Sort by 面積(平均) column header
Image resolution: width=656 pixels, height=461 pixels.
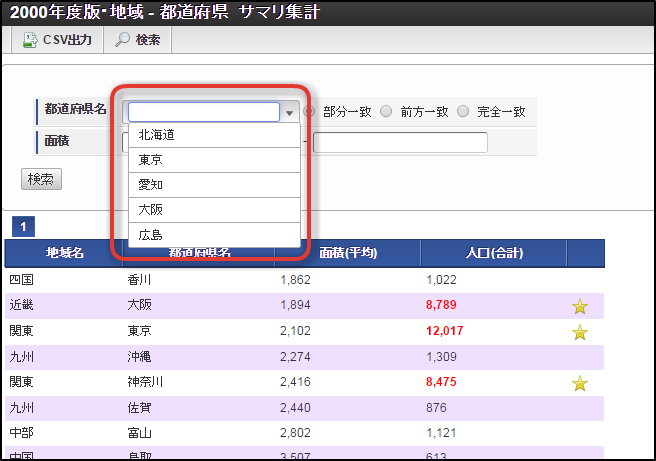348,253
